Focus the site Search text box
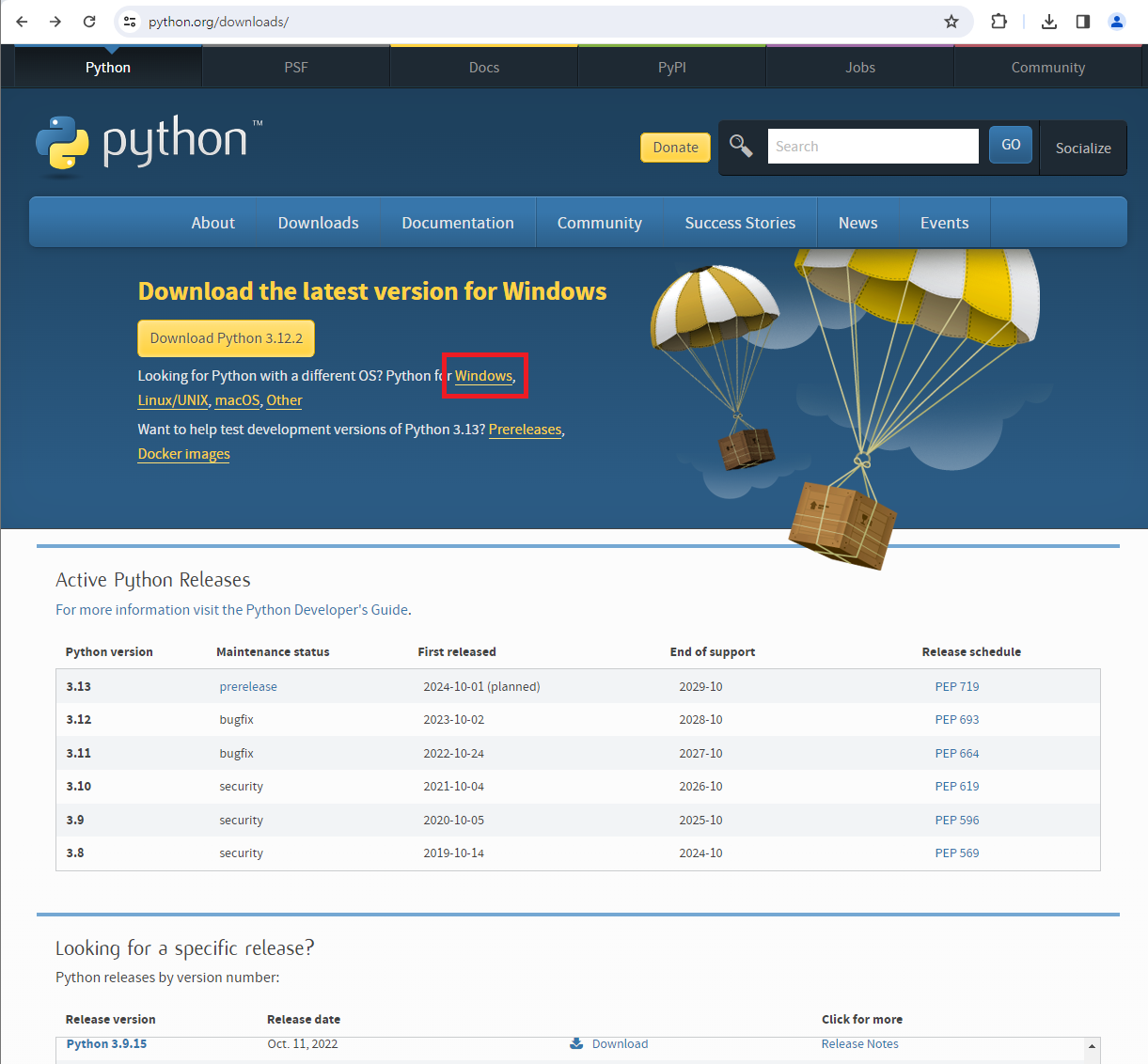Image resolution: width=1148 pixels, height=1064 pixels. click(873, 147)
